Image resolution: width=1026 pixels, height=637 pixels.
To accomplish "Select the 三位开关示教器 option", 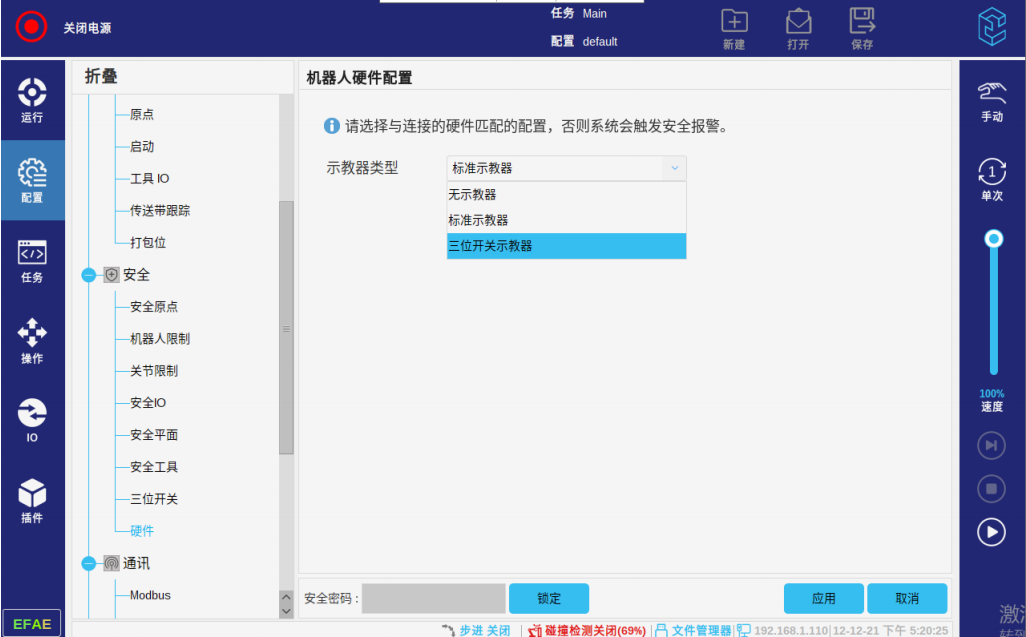I will (566, 246).
